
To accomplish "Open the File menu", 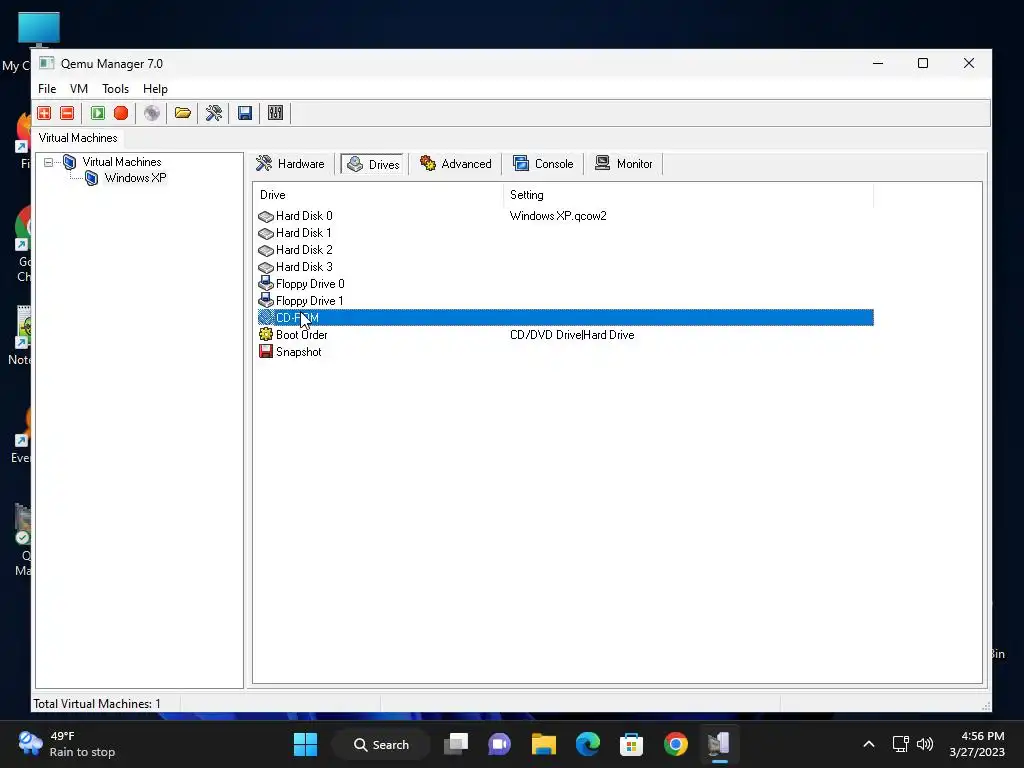I will coord(47,89).
